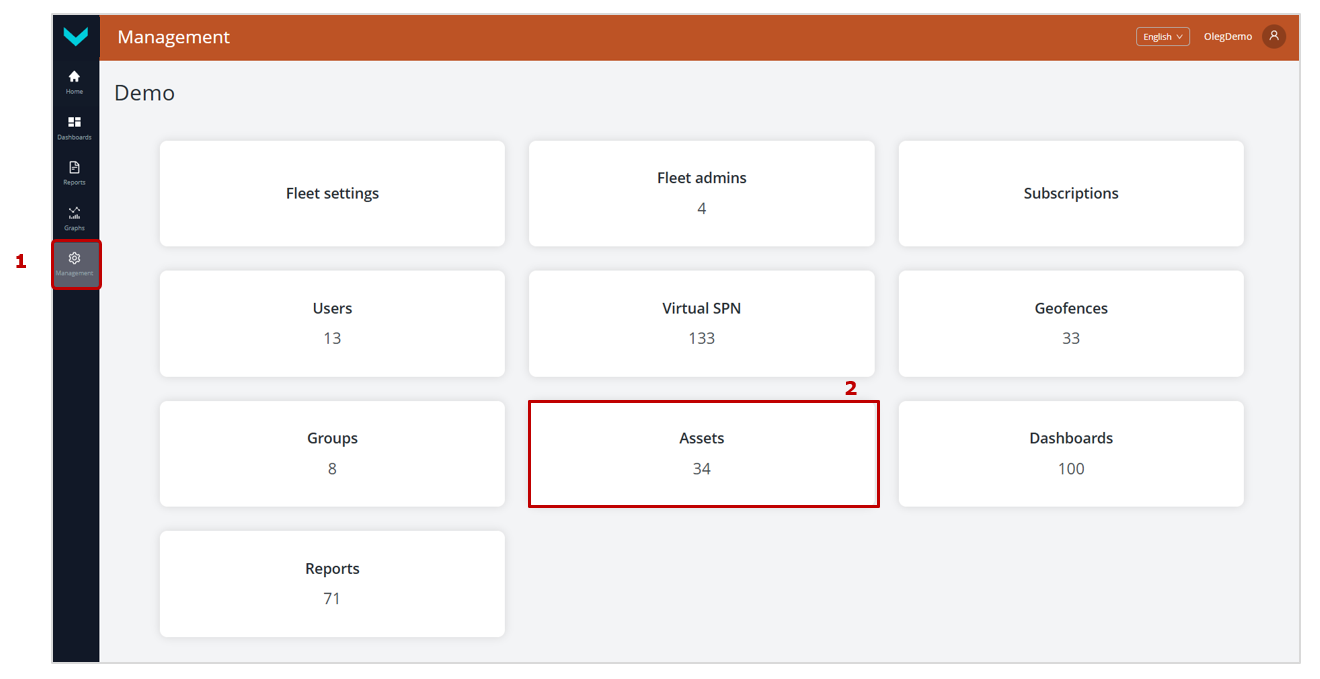Viewport: 1320px width, 679px height.
Task: Open the Fleet admins card
Action: pyautogui.click(x=701, y=193)
